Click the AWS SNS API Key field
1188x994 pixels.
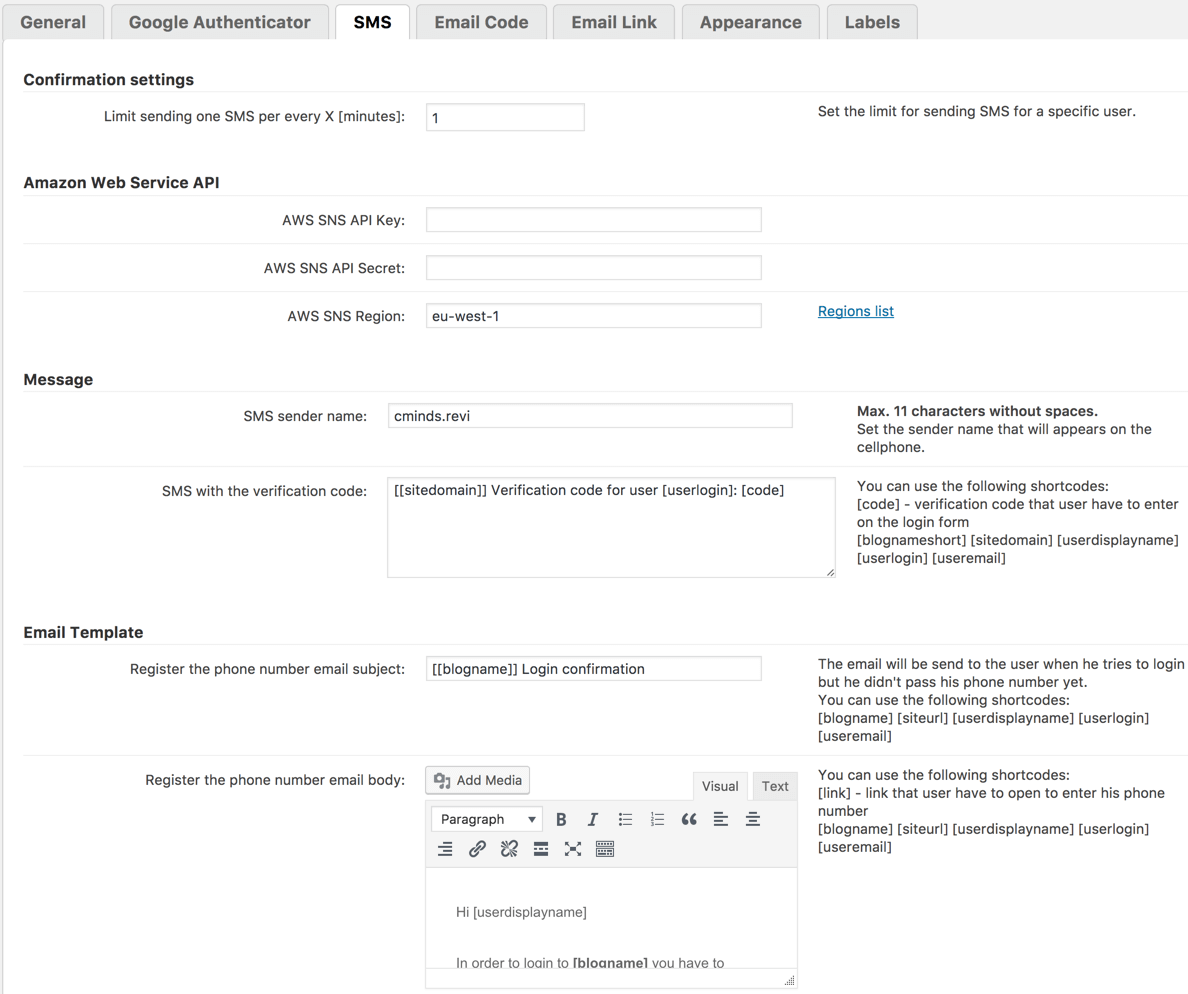(593, 220)
